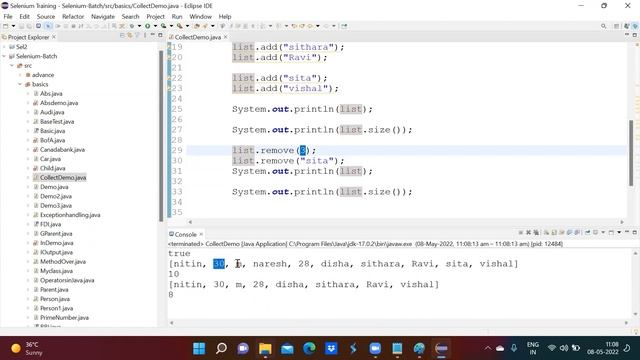
Task: Click the green Run toolbar icon
Action: (x=147, y=26)
